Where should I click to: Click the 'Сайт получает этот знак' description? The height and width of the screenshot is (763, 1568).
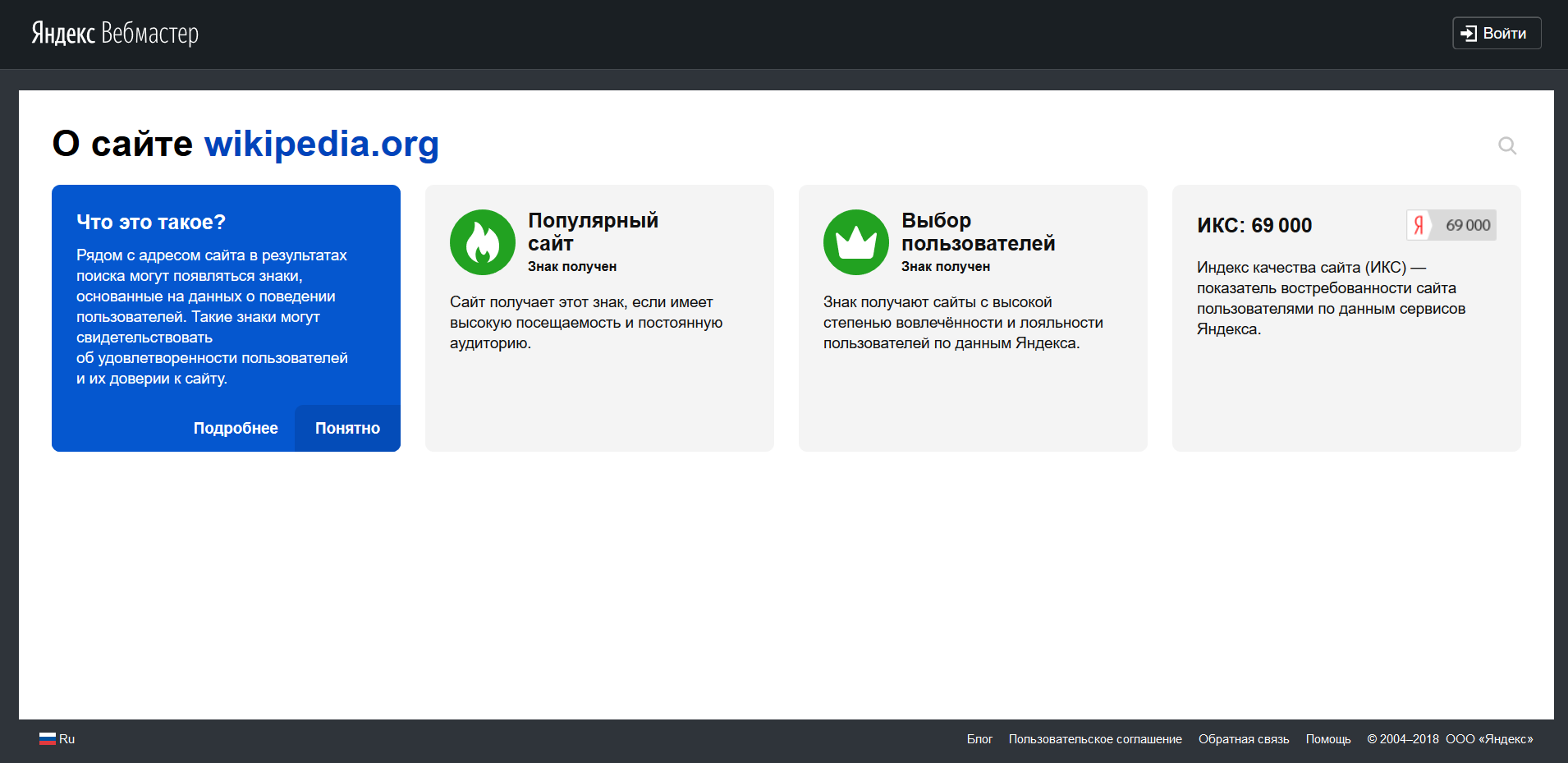pyautogui.click(x=586, y=323)
